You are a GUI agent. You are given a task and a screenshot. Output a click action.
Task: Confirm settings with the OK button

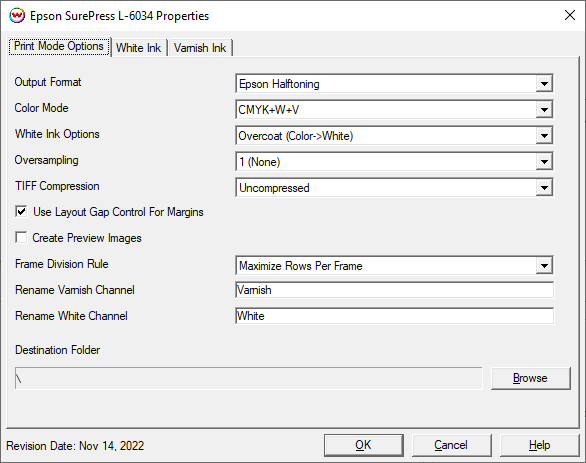tap(364, 445)
